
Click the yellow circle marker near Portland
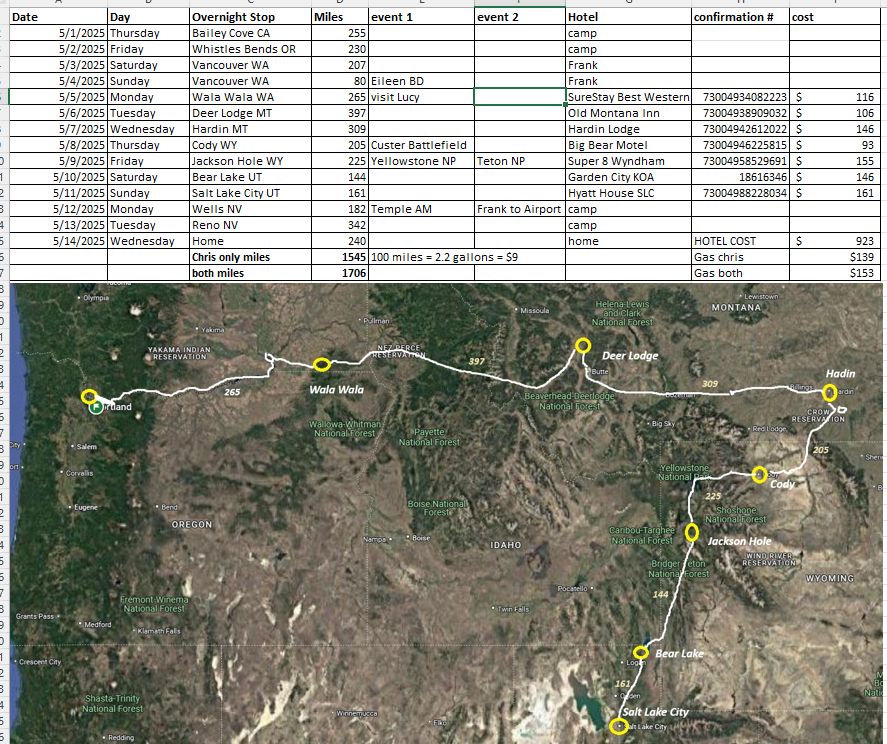89,397
